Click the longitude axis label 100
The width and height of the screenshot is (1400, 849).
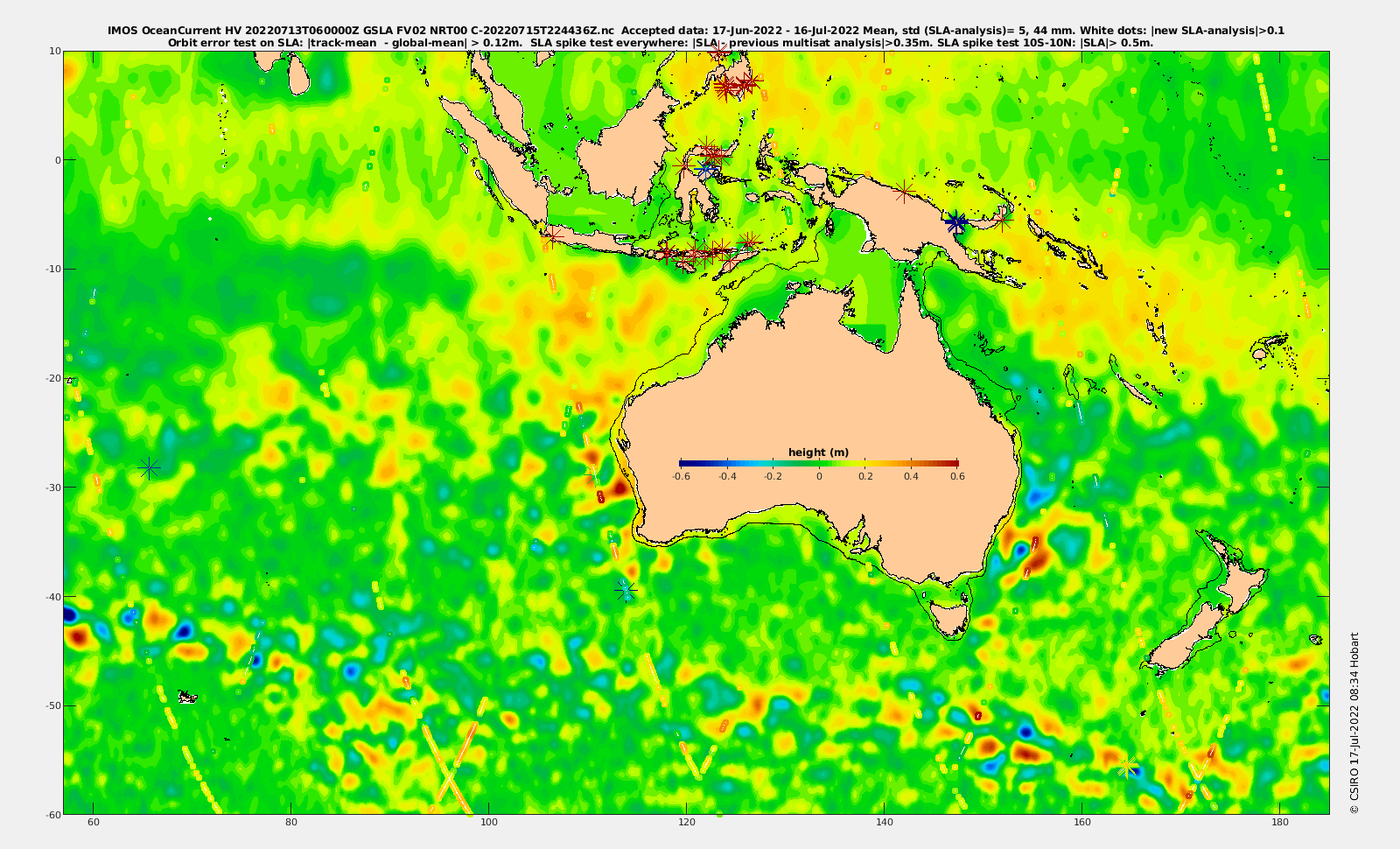click(x=489, y=823)
